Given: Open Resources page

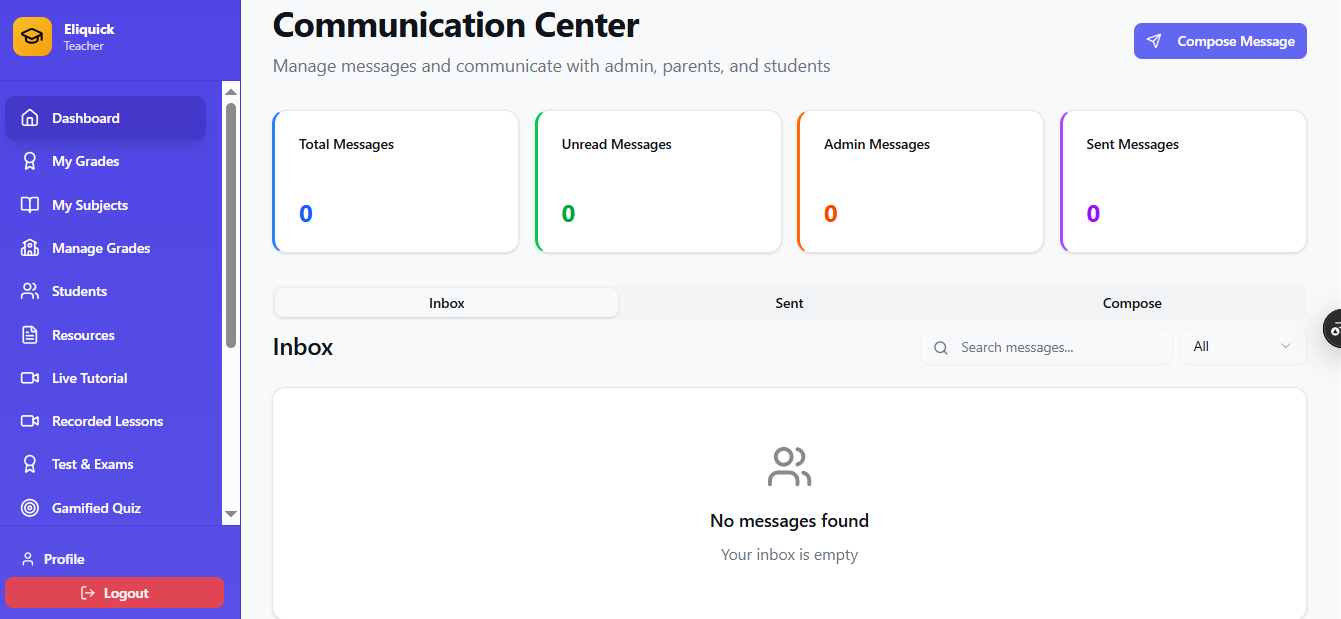Looking at the screenshot, I should tap(105, 335).
